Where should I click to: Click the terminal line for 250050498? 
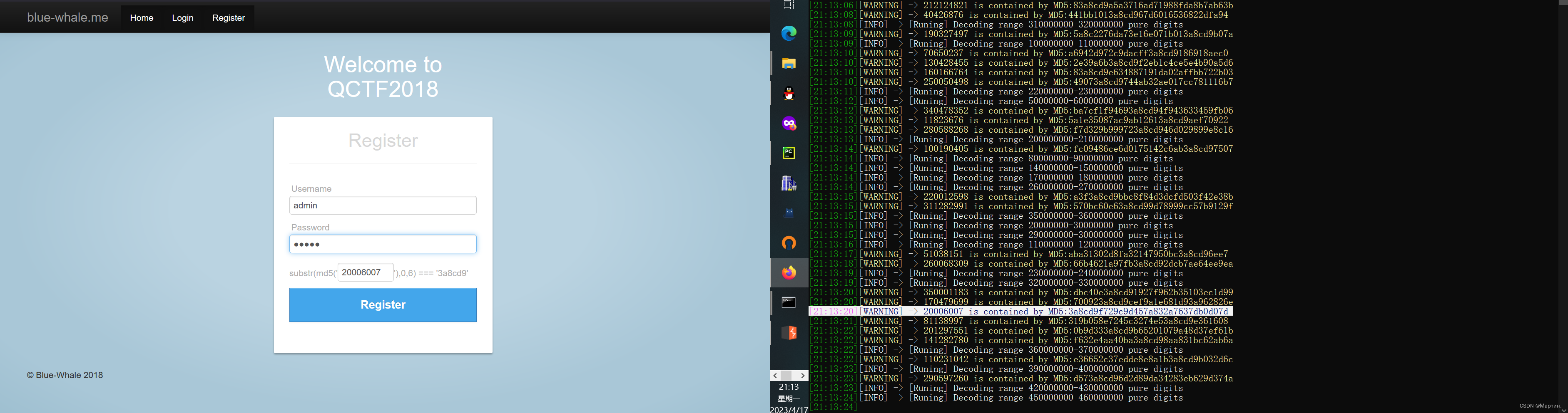(x=1021, y=82)
